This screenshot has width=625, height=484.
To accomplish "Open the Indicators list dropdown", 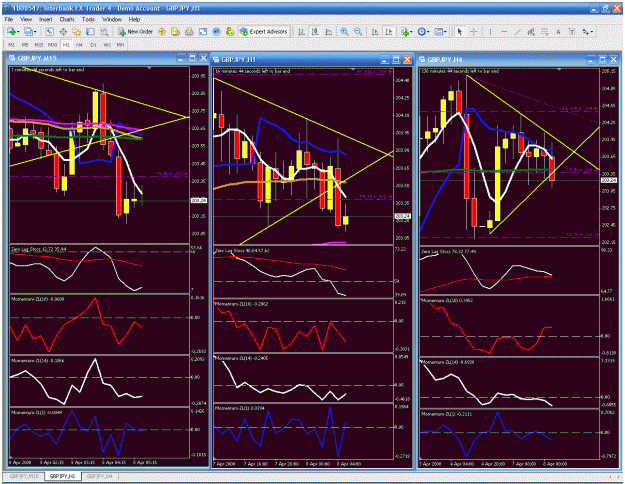I will (x=406, y=31).
